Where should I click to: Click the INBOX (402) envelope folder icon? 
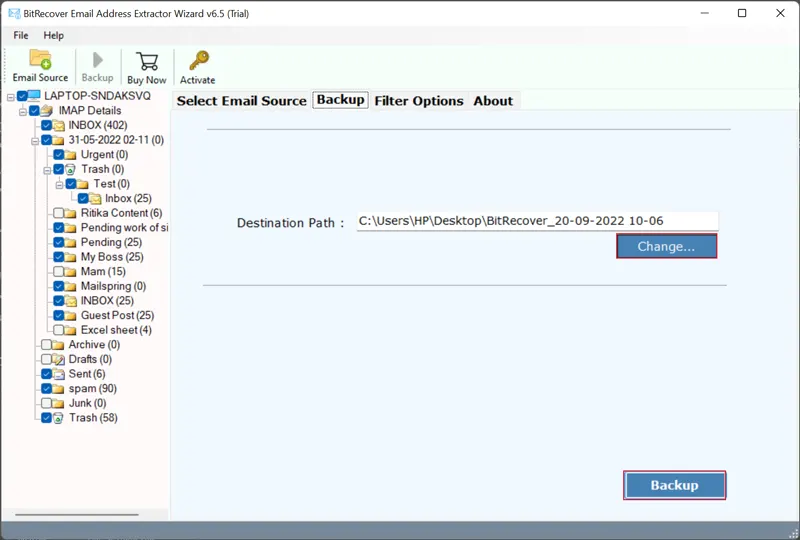pyautogui.click(x=59, y=125)
